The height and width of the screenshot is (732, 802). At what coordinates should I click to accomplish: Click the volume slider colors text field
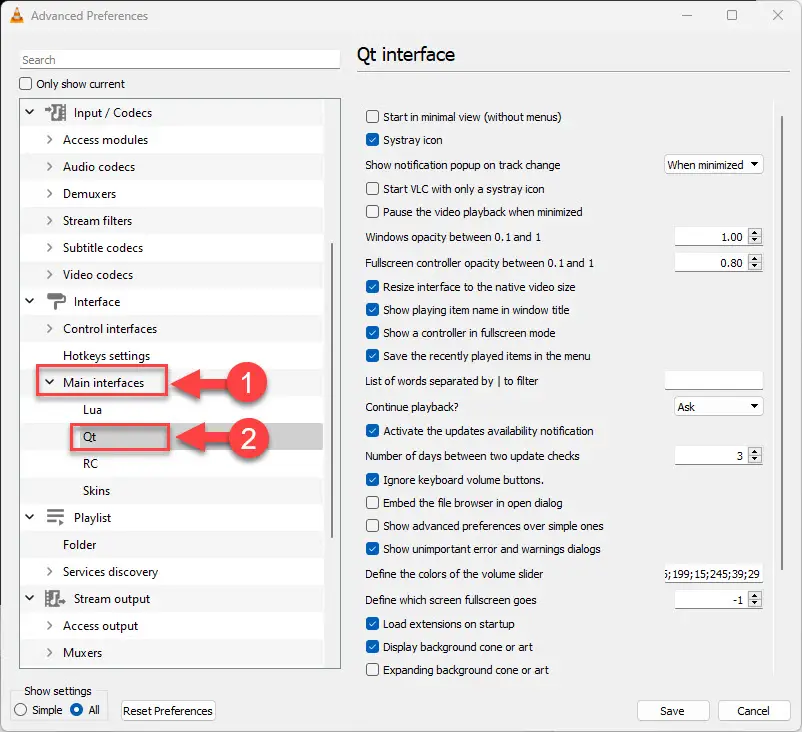click(x=714, y=574)
